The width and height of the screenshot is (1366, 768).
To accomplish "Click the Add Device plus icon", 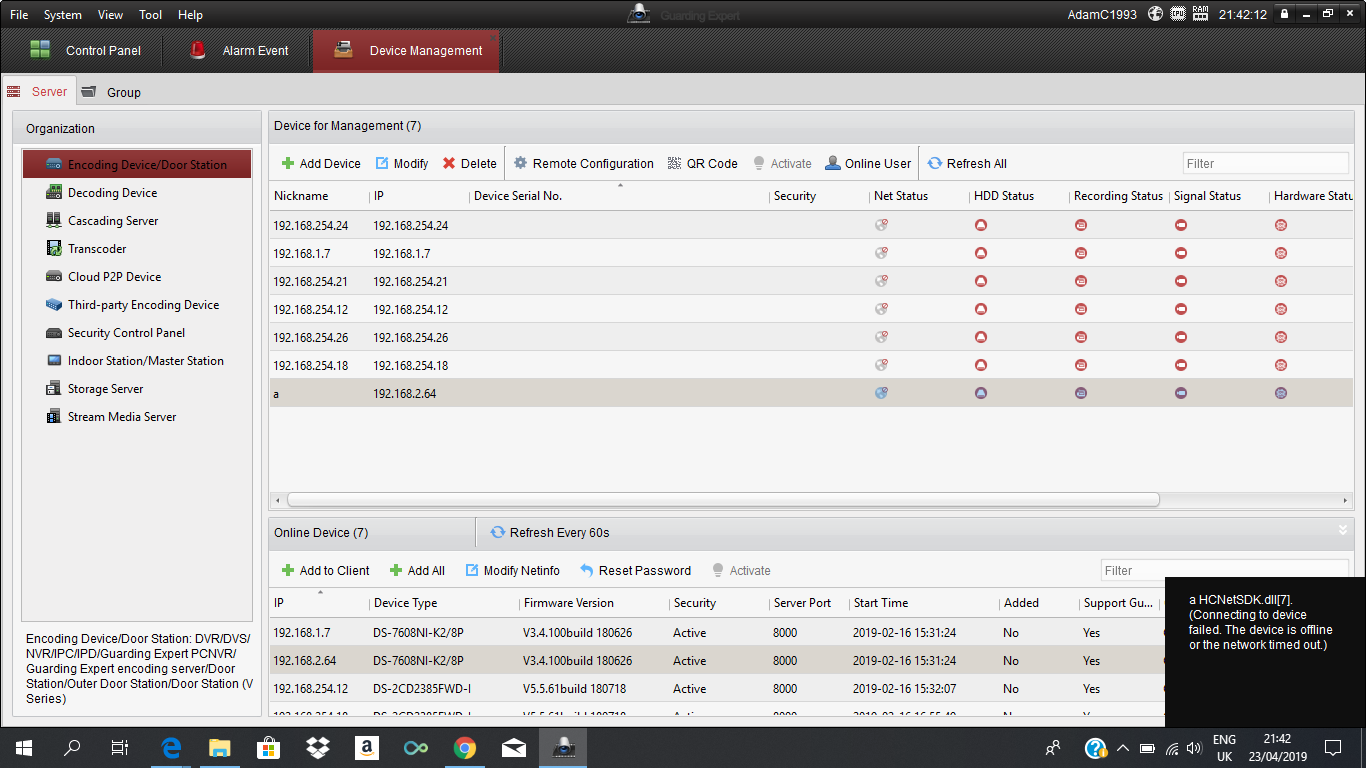I will [x=288, y=164].
